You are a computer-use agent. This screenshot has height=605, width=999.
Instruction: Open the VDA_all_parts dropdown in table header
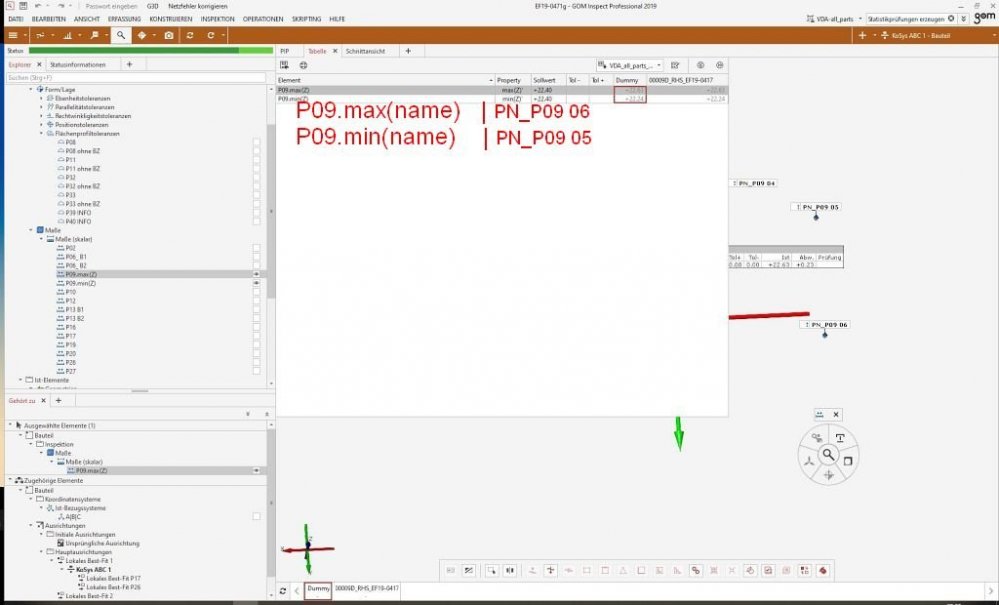click(x=630, y=65)
